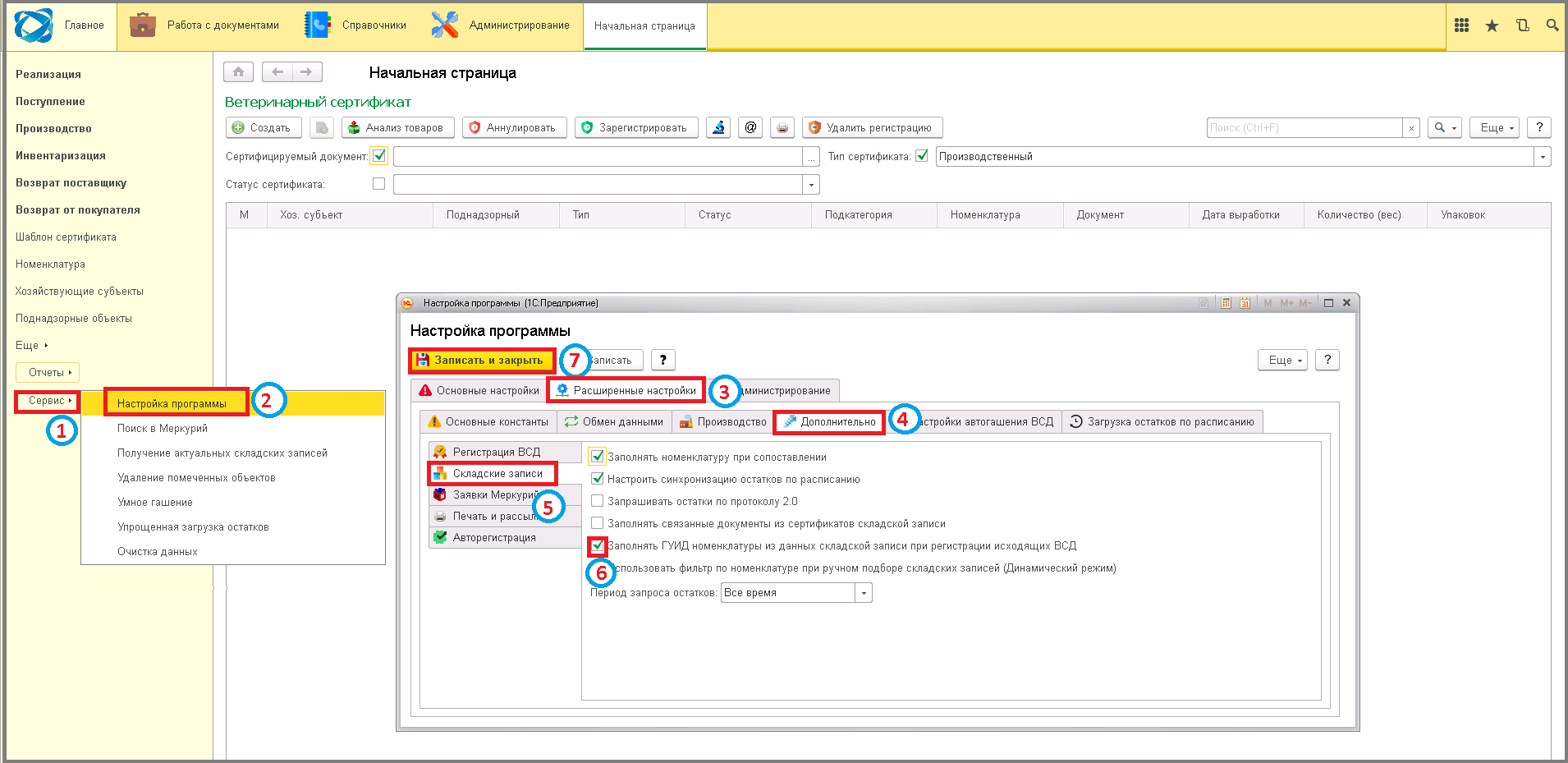Viewport: 1568px width, 763px height.
Task: Click the 1C application logo icon
Action: click(x=34, y=25)
